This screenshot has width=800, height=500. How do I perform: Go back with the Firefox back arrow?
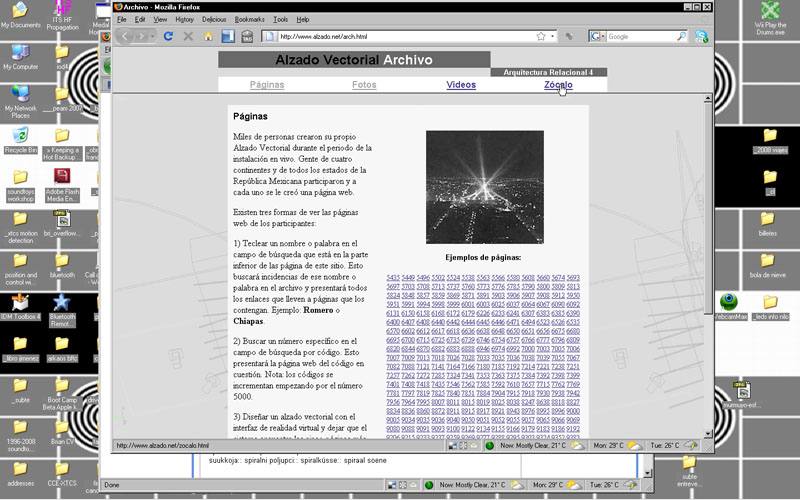(124, 36)
